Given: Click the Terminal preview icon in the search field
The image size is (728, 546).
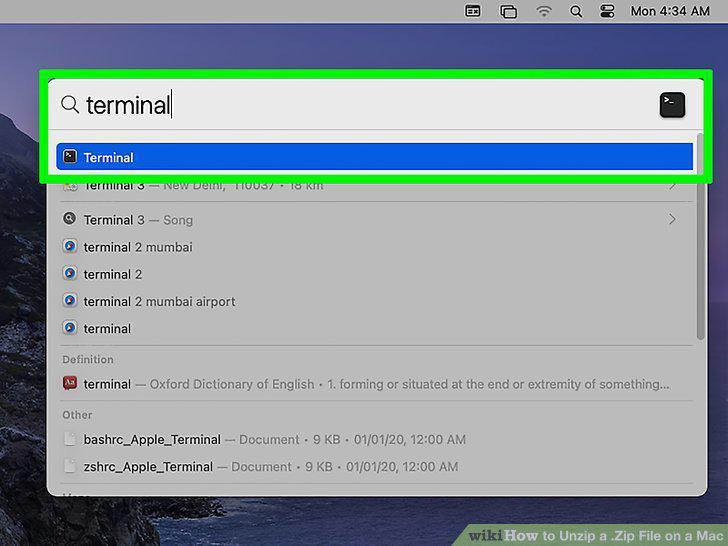Looking at the screenshot, I should point(672,105).
